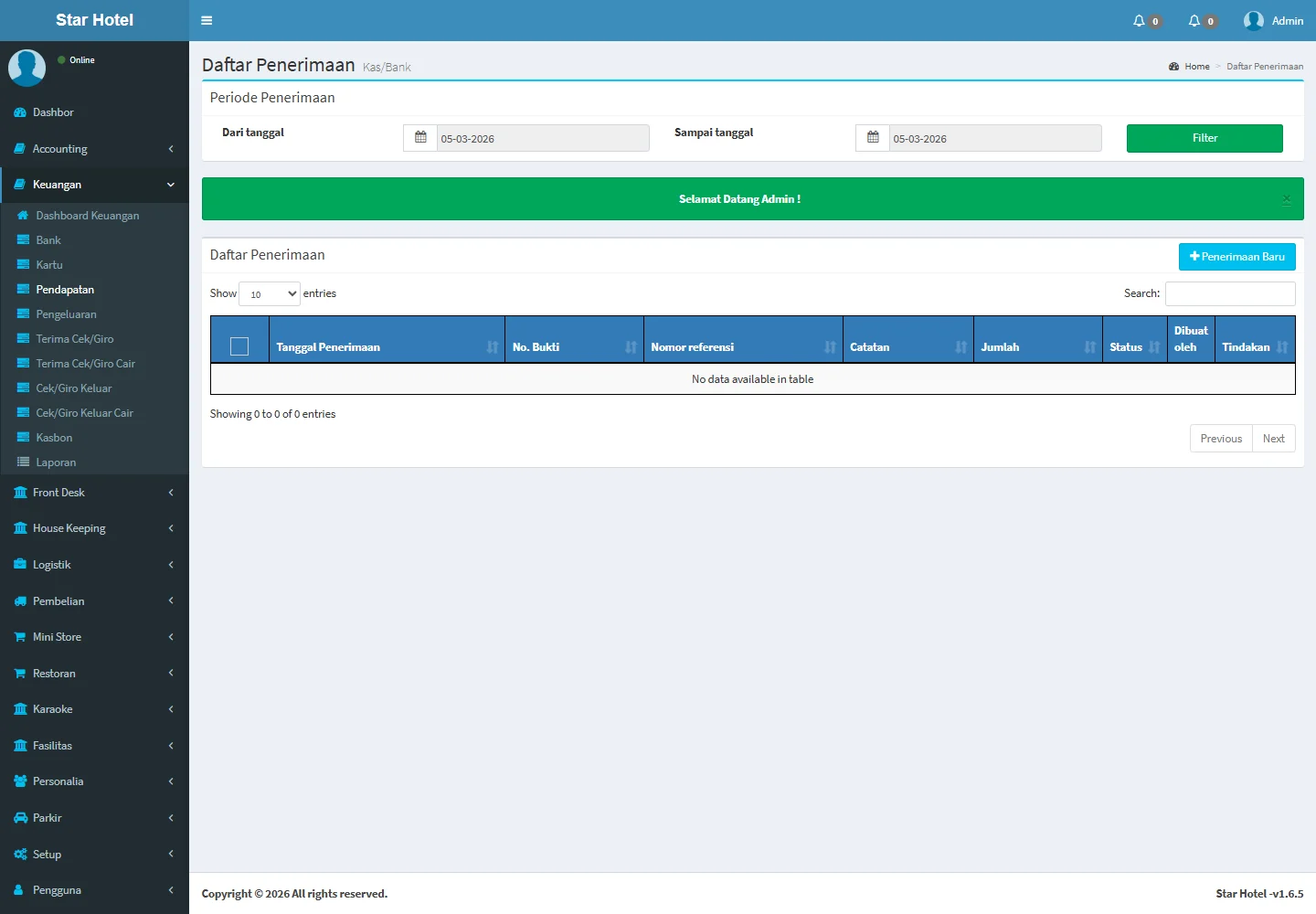This screenshot has width=1316, height=914.
Task: Click into the table Search field
Action: pos(1229,293)
